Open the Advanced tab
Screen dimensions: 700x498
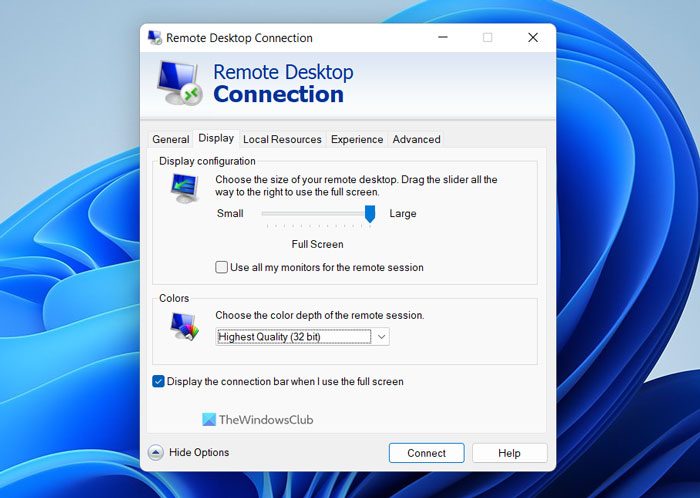(416, 139)
